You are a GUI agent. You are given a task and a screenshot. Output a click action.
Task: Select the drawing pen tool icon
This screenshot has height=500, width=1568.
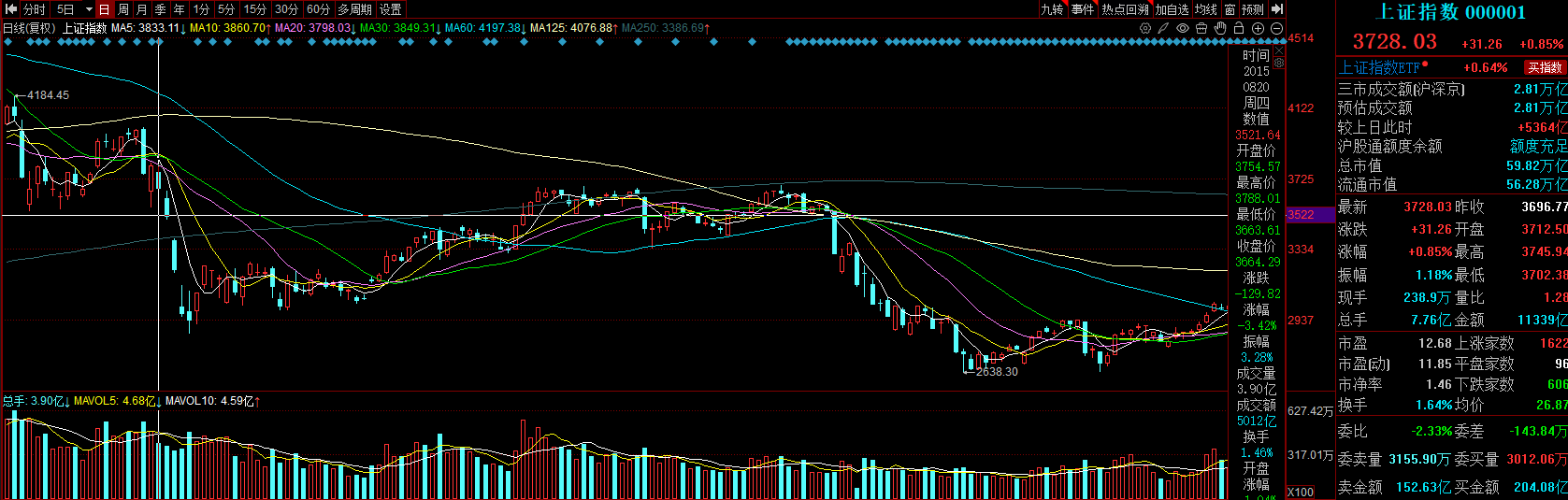(x=1163, y=28)
